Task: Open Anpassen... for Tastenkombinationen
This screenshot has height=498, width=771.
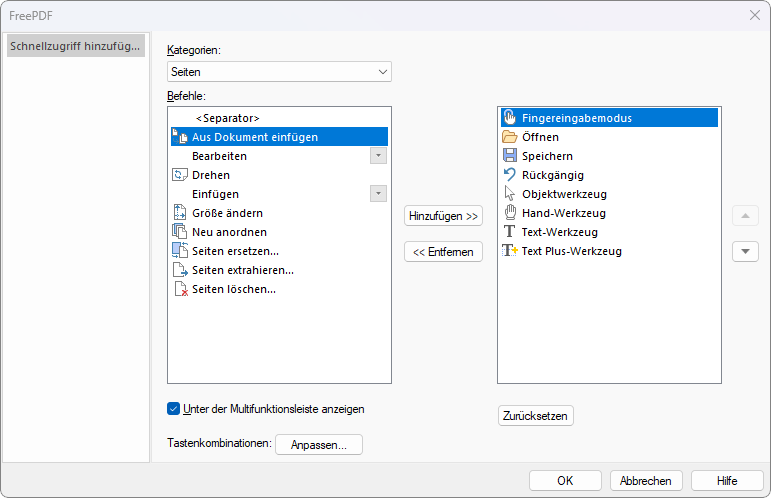Action: click(x=319, y=445)
